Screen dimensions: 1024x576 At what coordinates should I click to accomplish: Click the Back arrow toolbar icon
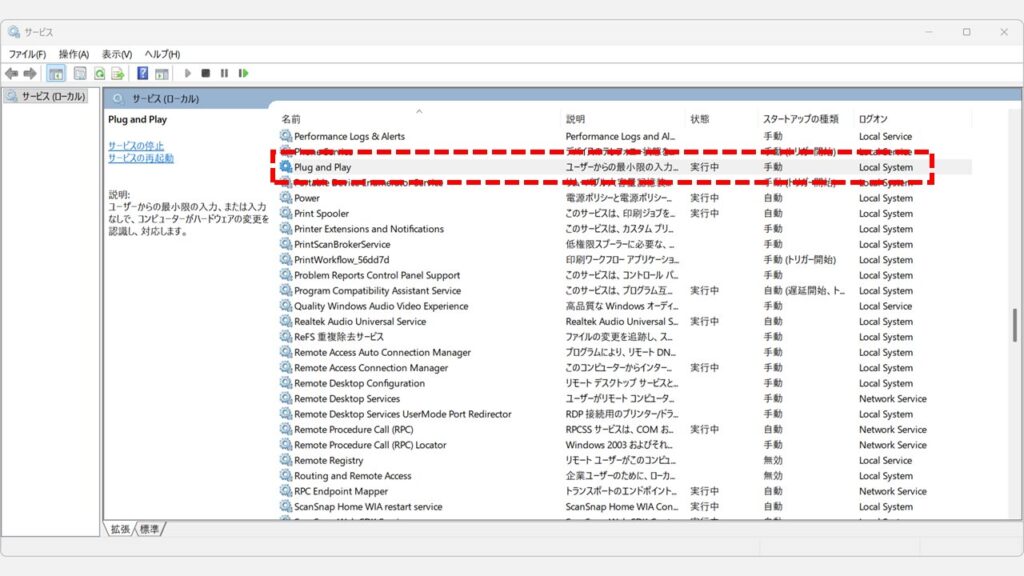click(x=11, y=74)
